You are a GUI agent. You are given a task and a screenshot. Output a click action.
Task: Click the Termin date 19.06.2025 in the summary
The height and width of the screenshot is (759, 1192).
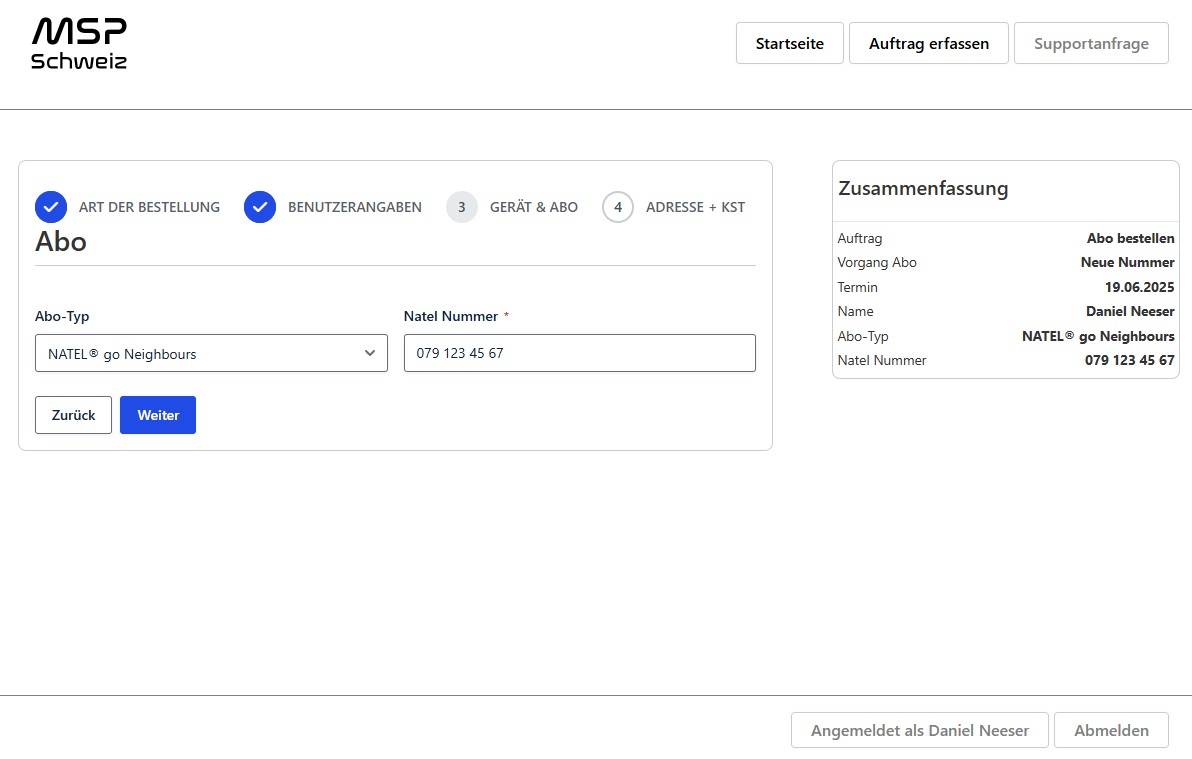click(1139, 287)
